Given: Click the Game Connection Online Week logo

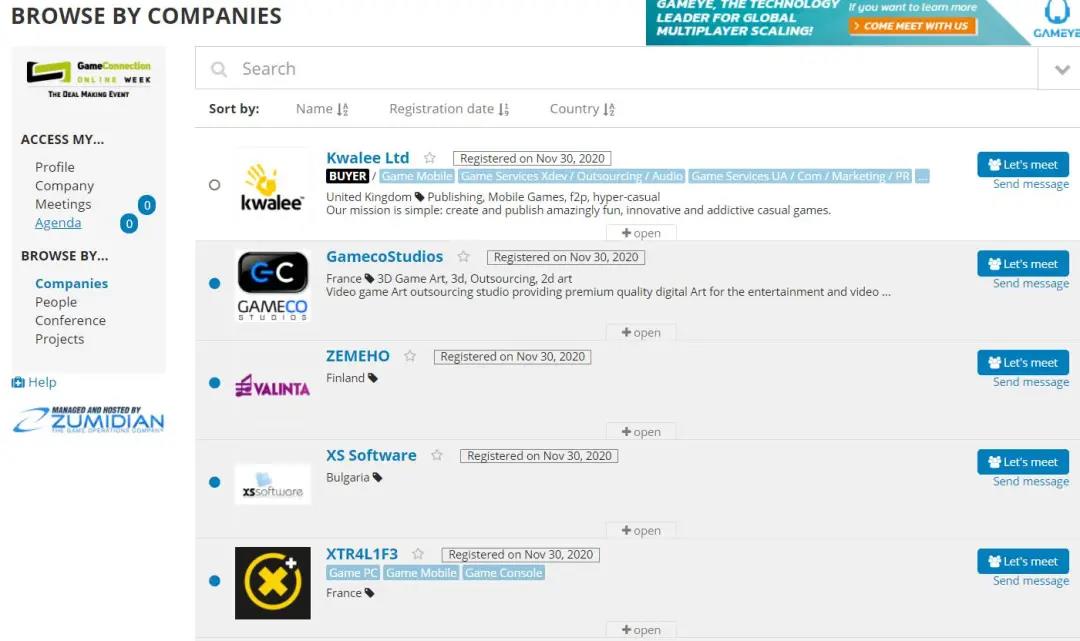Looking at the screenshot, I should (x=89, y=79).
